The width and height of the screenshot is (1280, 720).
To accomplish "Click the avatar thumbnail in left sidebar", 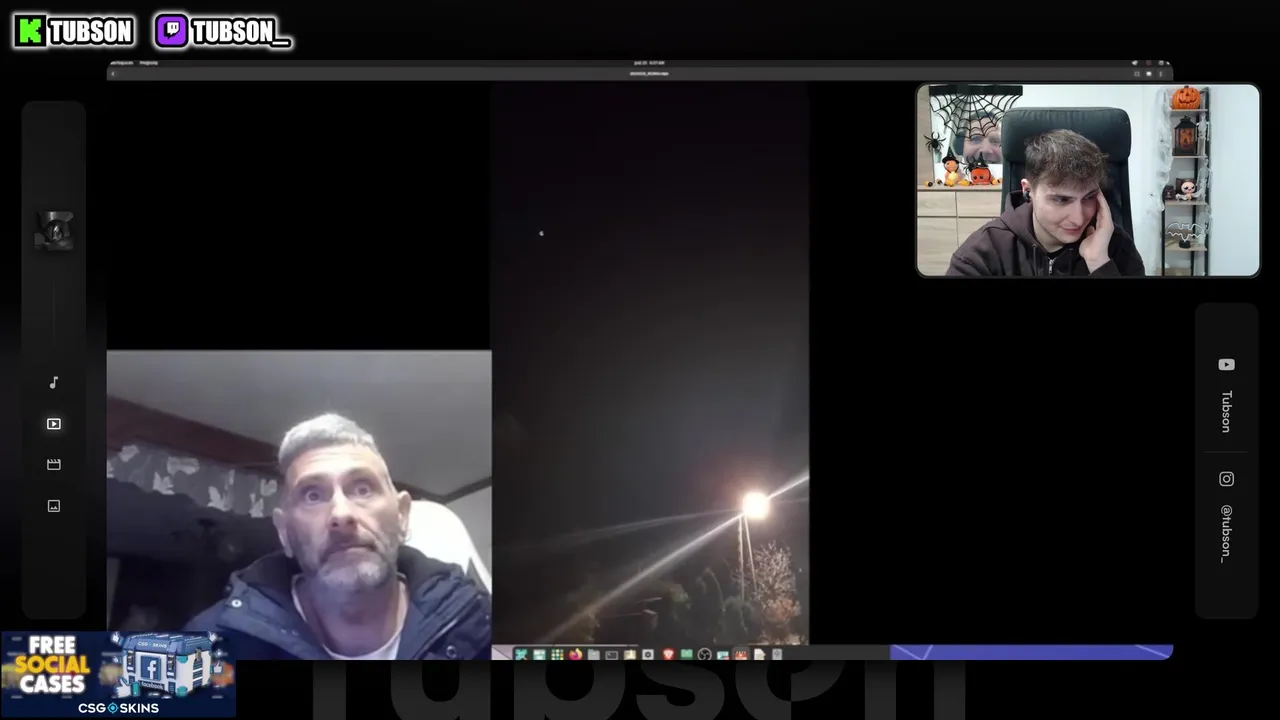I will [x=54, y=231].
